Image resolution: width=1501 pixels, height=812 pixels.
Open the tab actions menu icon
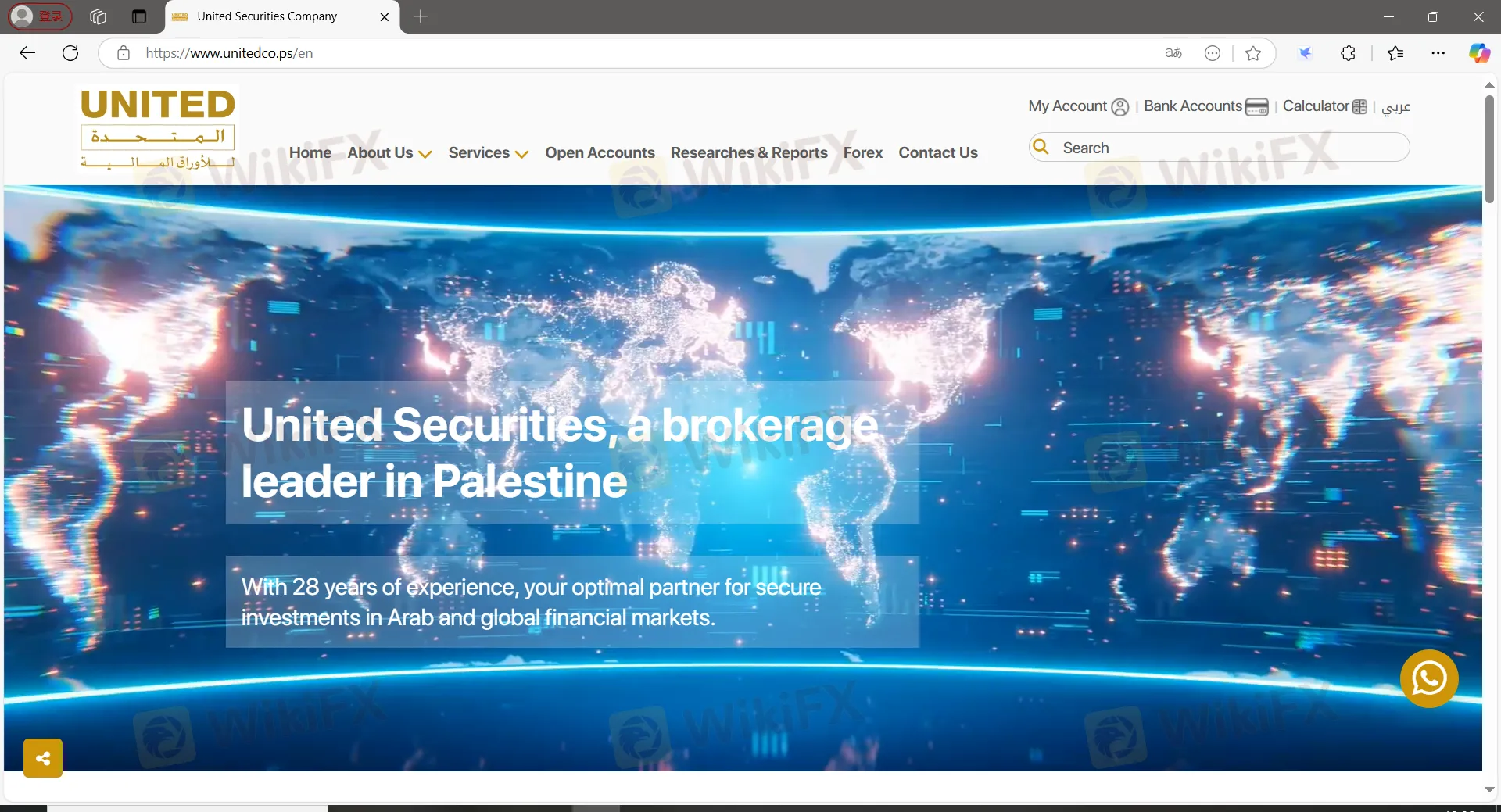tap(139, 16)
